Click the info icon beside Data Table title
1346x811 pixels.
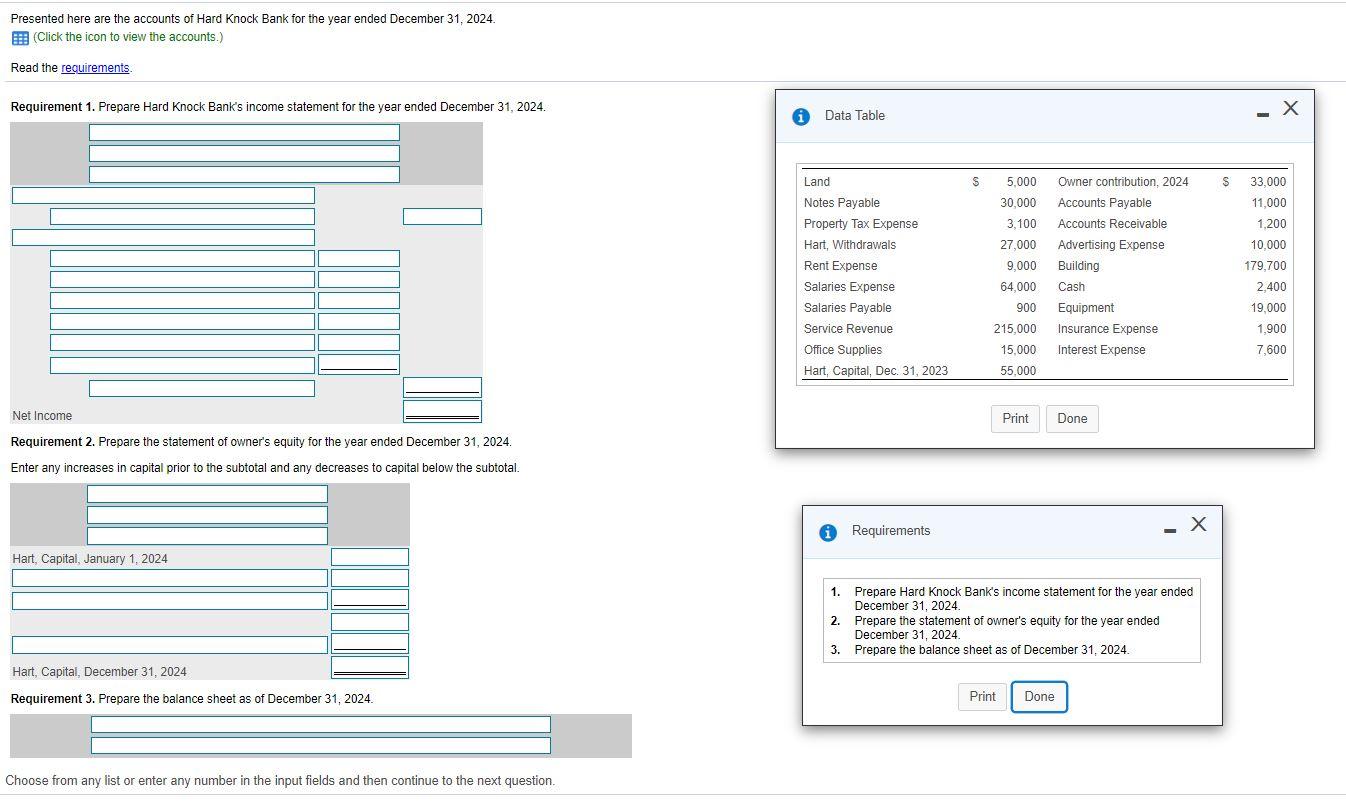click(x=800, y=116)
